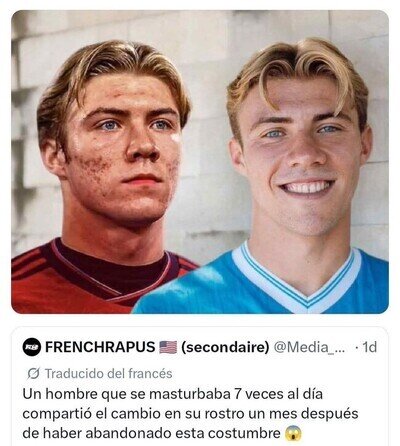Click the Traducido del francés label
Viewport: 400px width, 446px height.
tap(109, 374)
